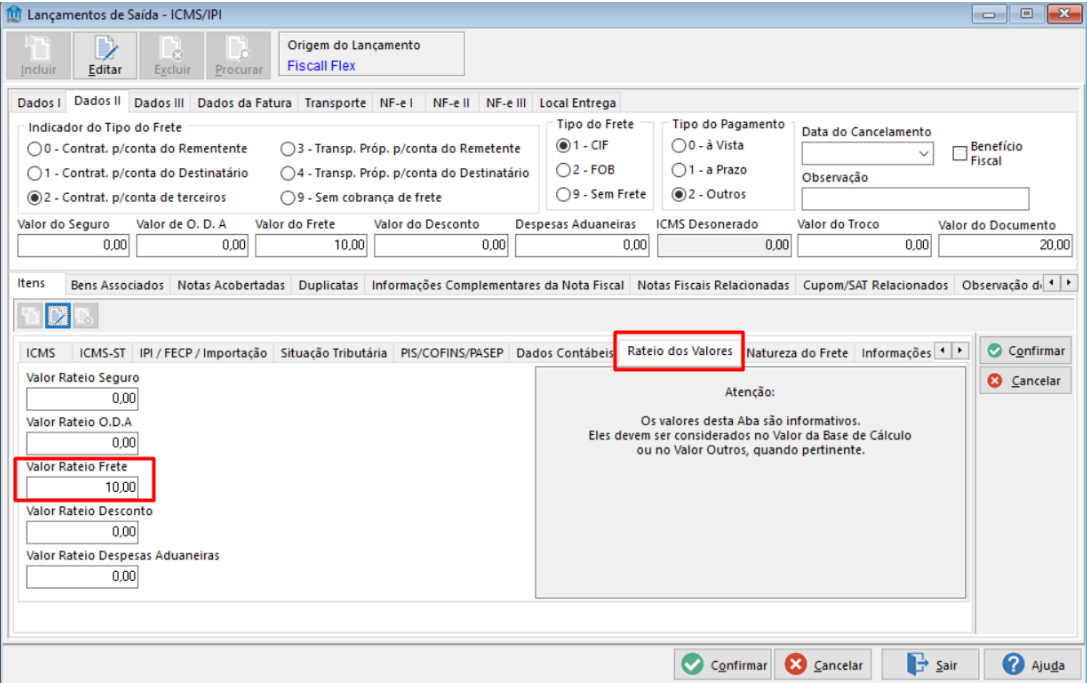1087x683 pixels.
Task: Switch to Bens Associados tab
Action: click(x=117, y=285)
